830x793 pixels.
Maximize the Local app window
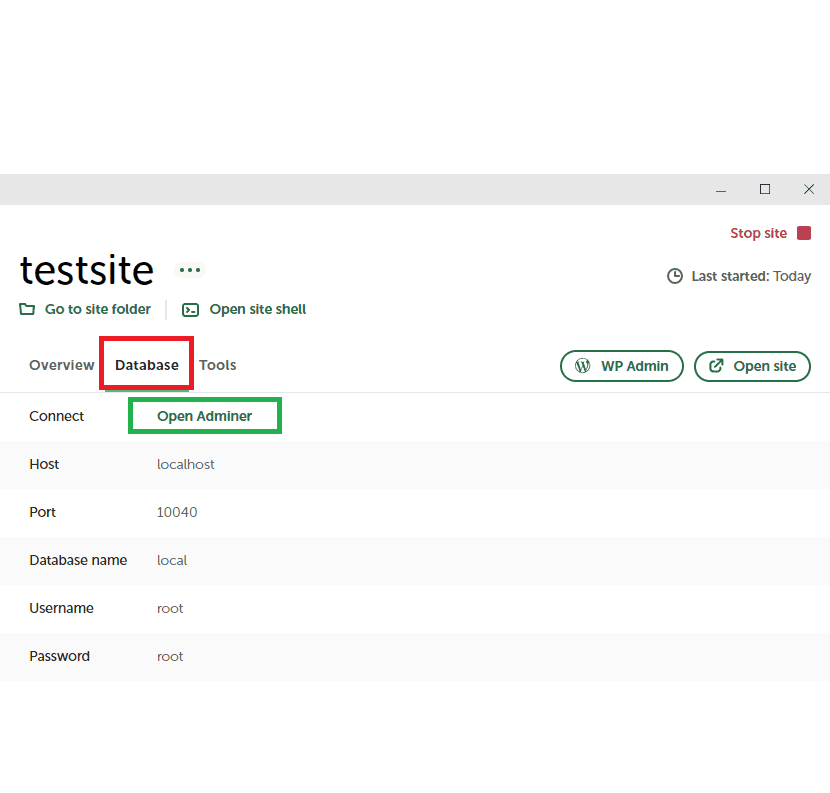[x=765, y=190]
